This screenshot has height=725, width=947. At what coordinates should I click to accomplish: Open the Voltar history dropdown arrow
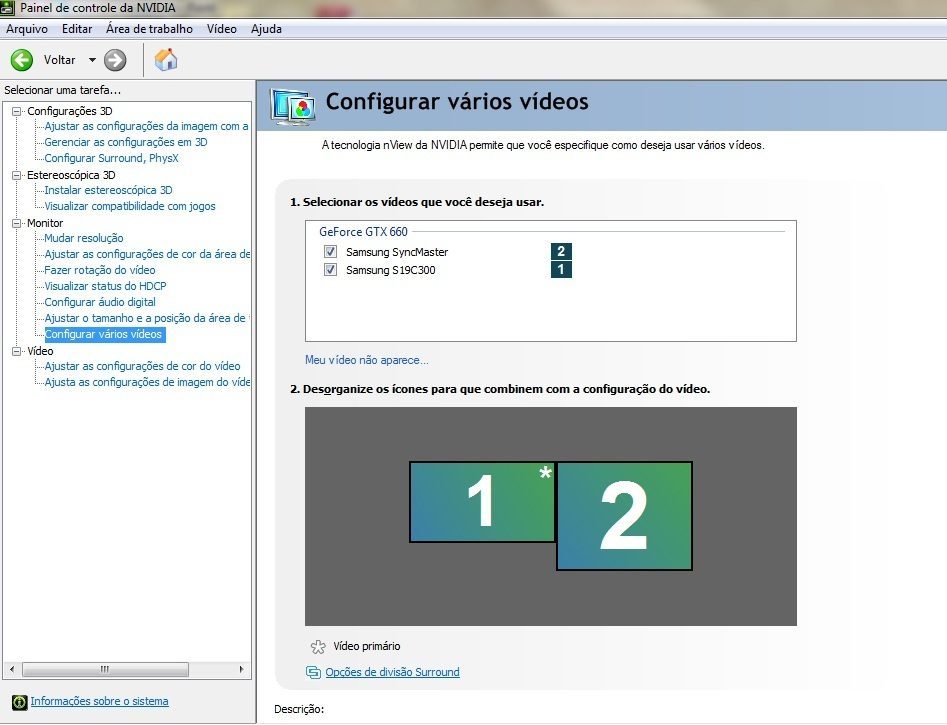(x=92, y=60)
